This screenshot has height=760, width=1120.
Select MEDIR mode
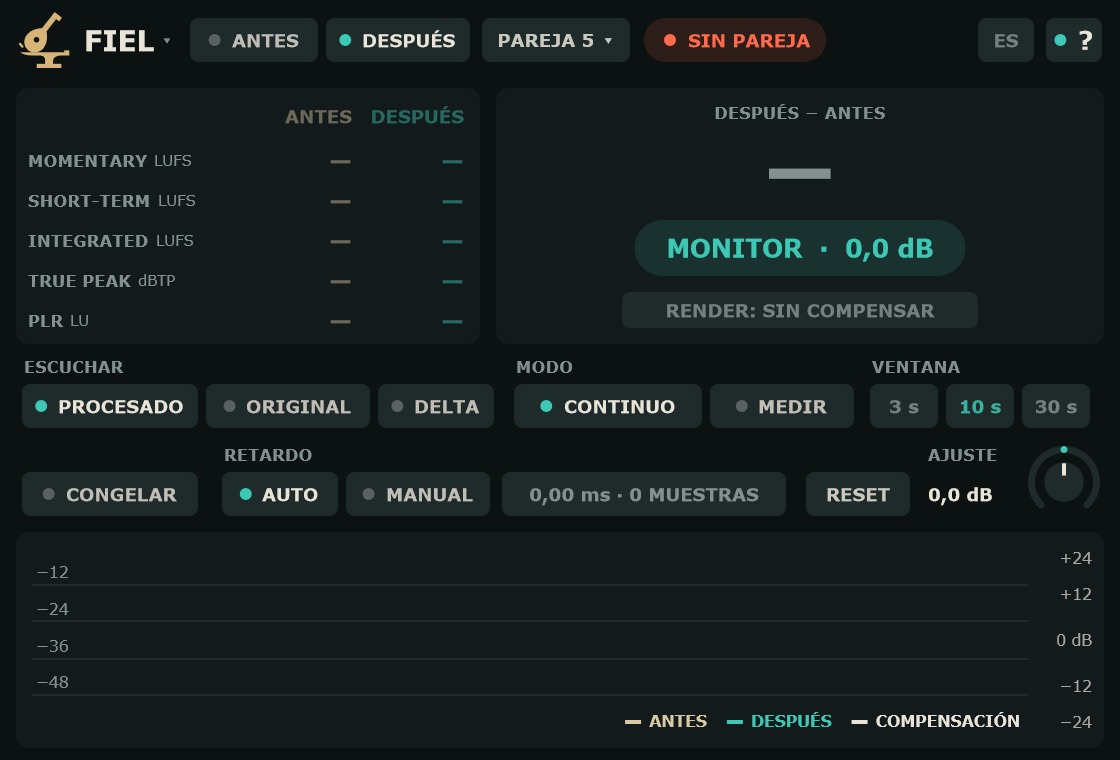click(x=782, y=406)
